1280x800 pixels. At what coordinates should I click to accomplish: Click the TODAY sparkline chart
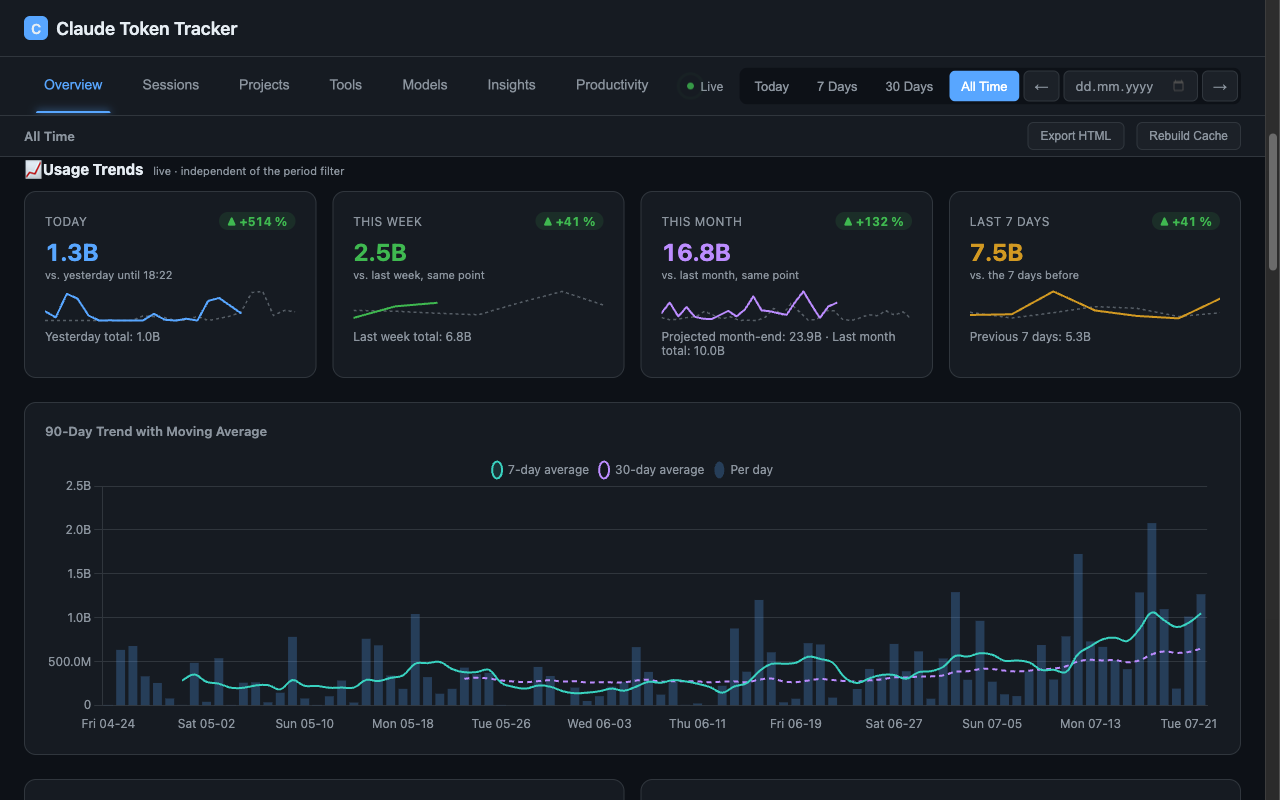(170, 306)
